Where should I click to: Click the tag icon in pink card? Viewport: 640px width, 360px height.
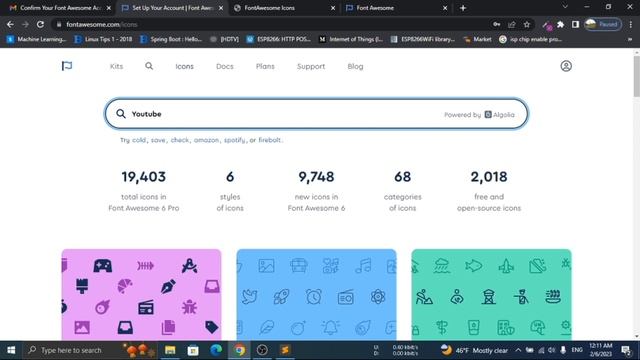[x=211, y=327]
